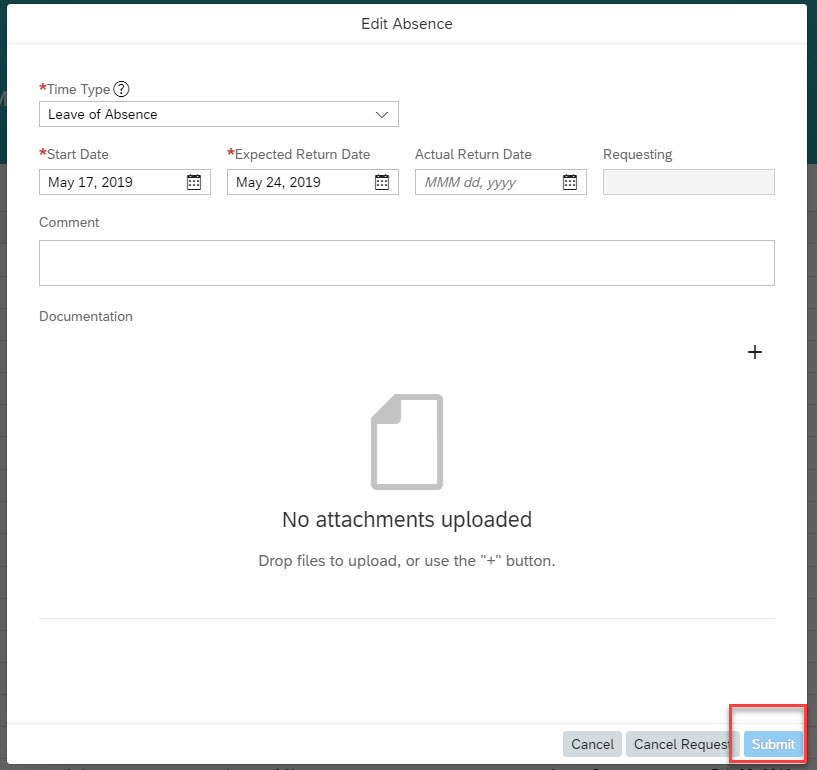The image size is (817, 770).
Task: Click the 'Drop files to upload' hint text
Action: (x=407, y=561)
